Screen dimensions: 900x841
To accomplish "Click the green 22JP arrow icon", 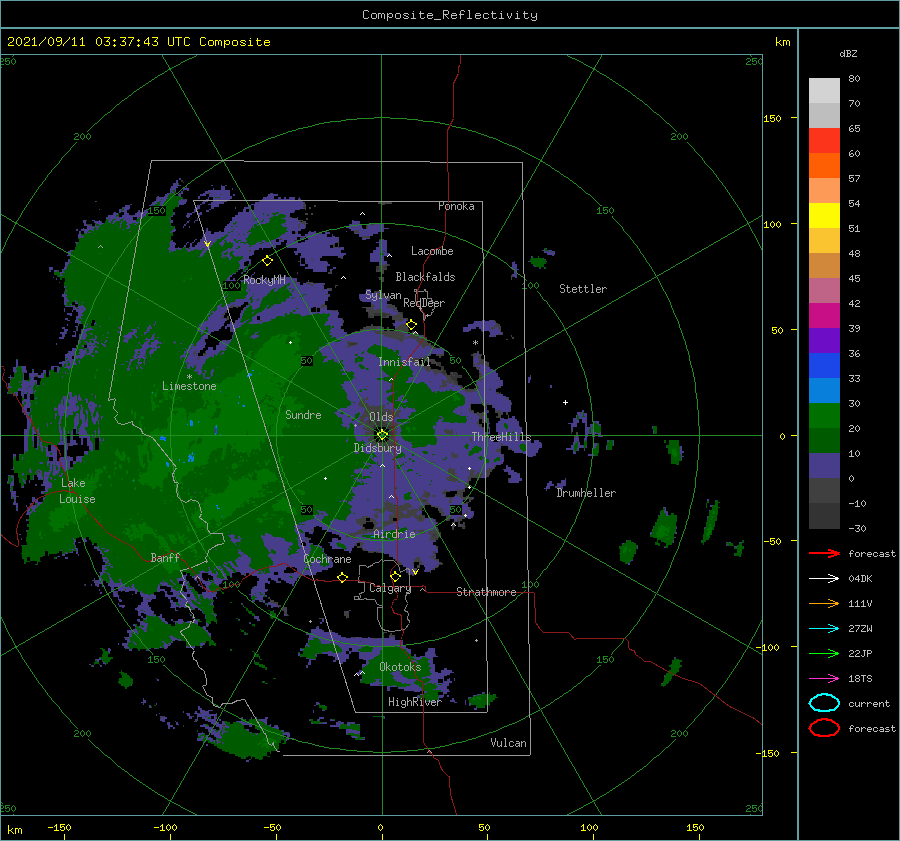I will pos(824,653).
